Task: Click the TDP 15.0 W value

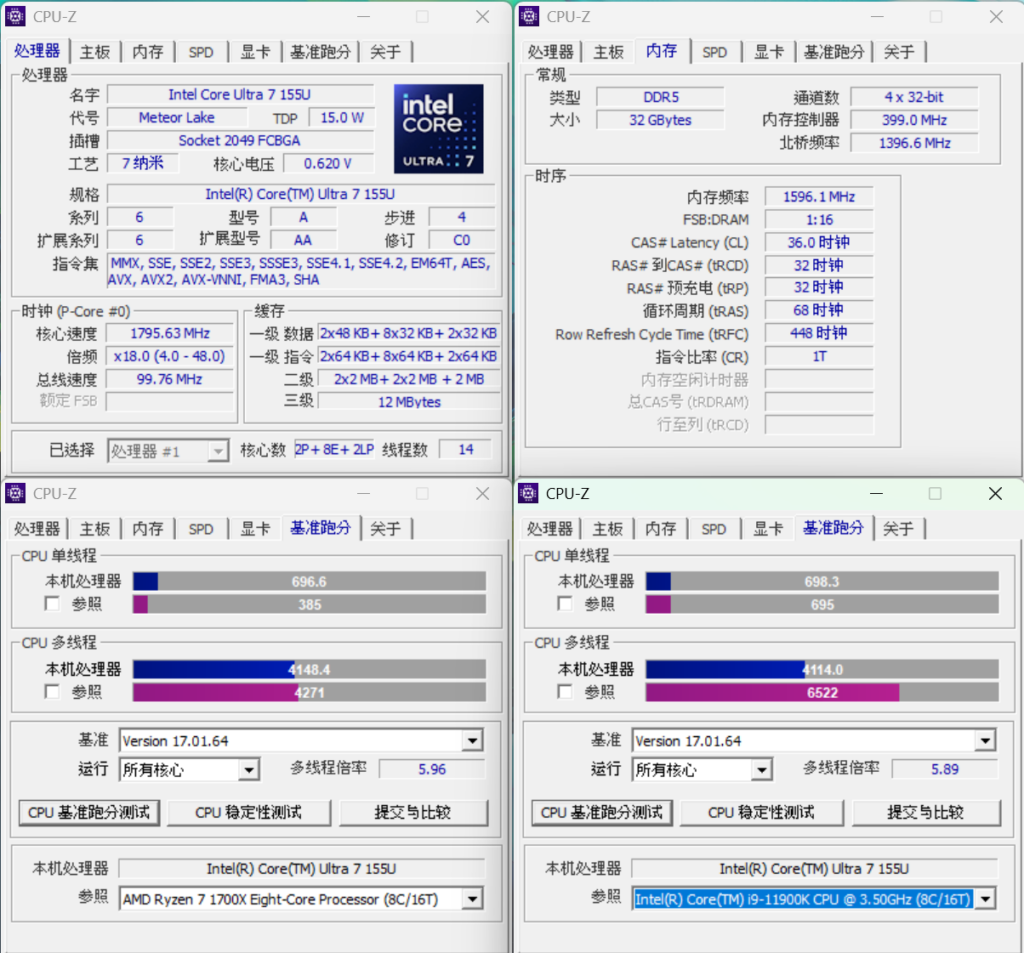Action: tap(341, 118)
